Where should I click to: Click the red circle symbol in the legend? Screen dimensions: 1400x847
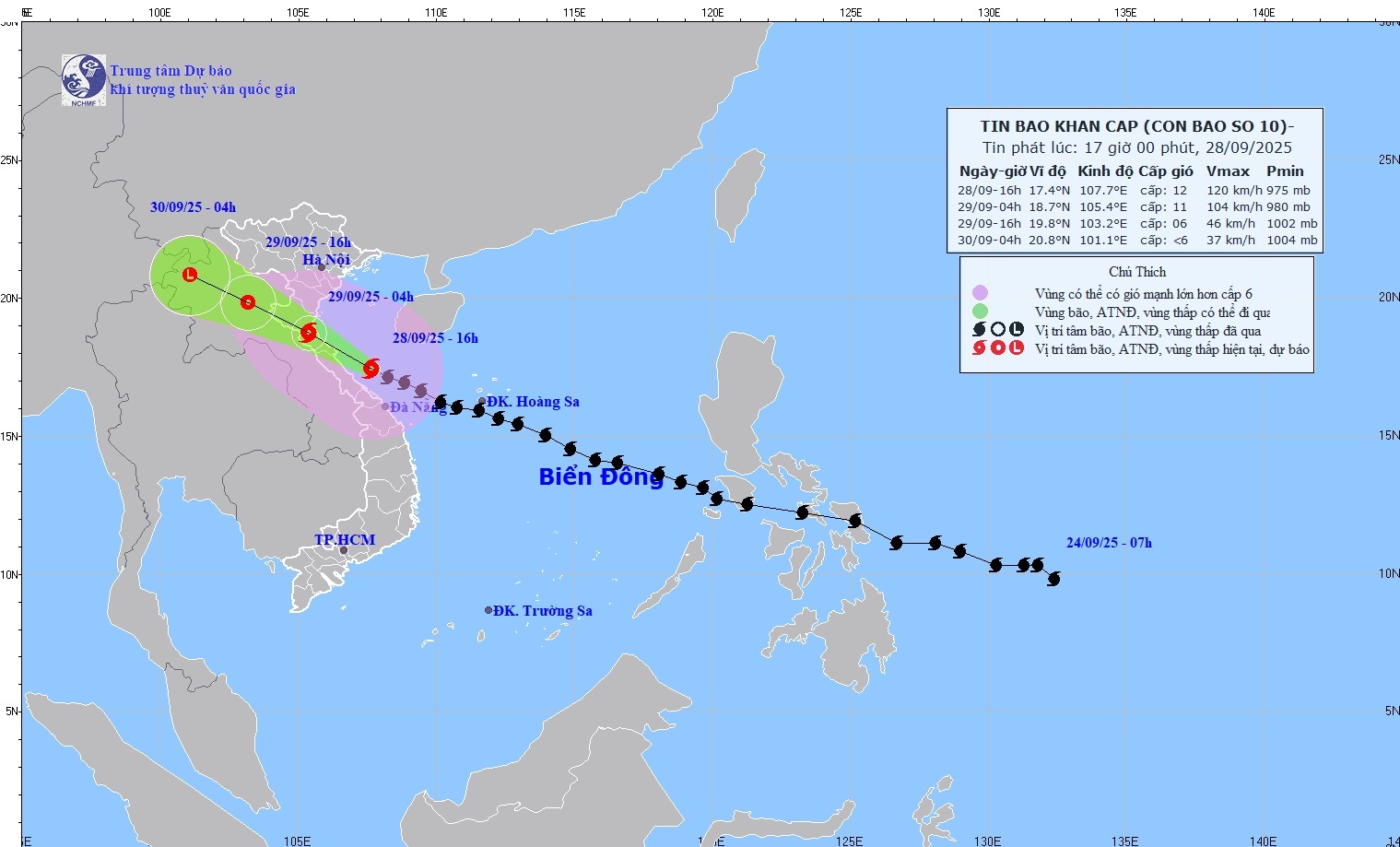click(998, 348)
